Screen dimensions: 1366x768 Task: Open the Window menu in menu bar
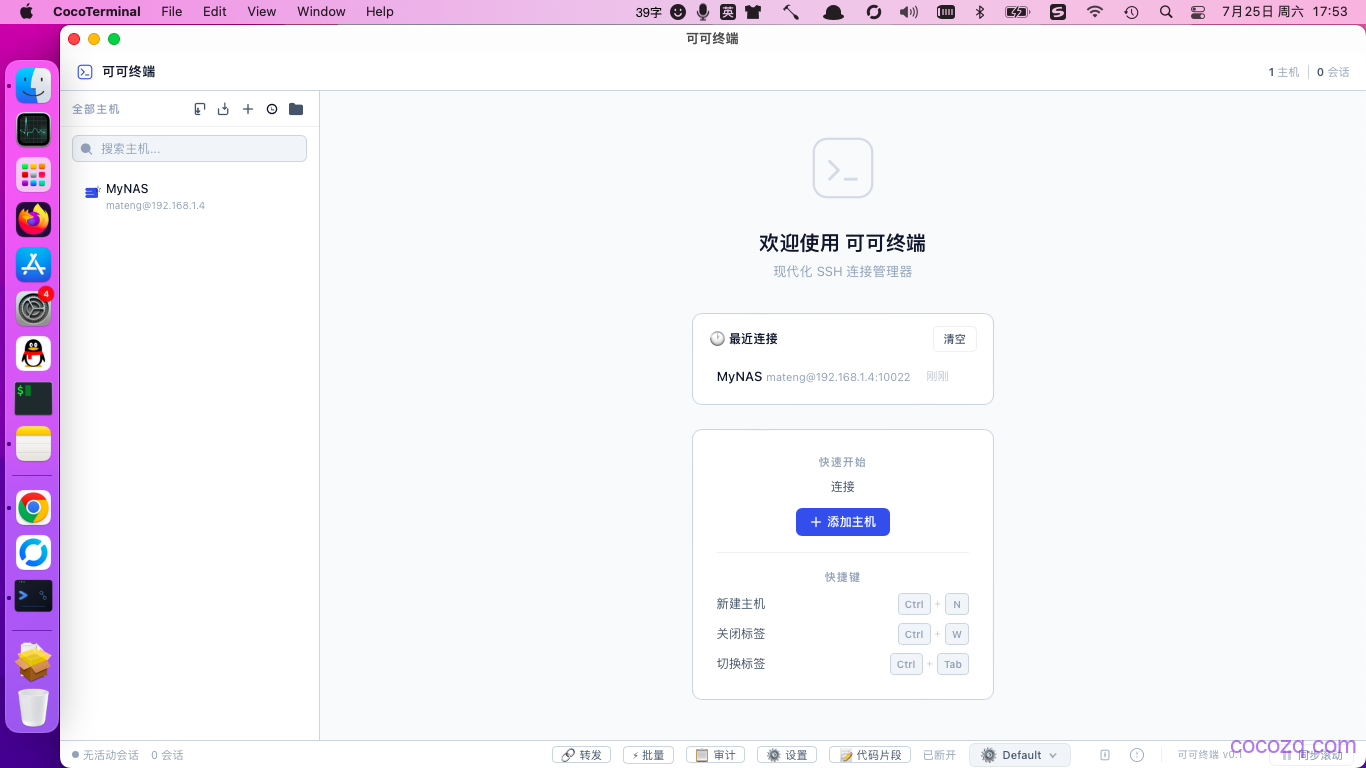[321, 12]
